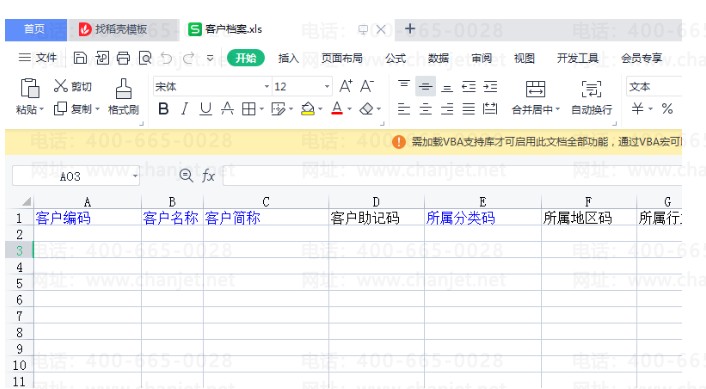Click the Cut scissors icon
The height and width of the screenshot is (389, 706).
pos(60,86)
